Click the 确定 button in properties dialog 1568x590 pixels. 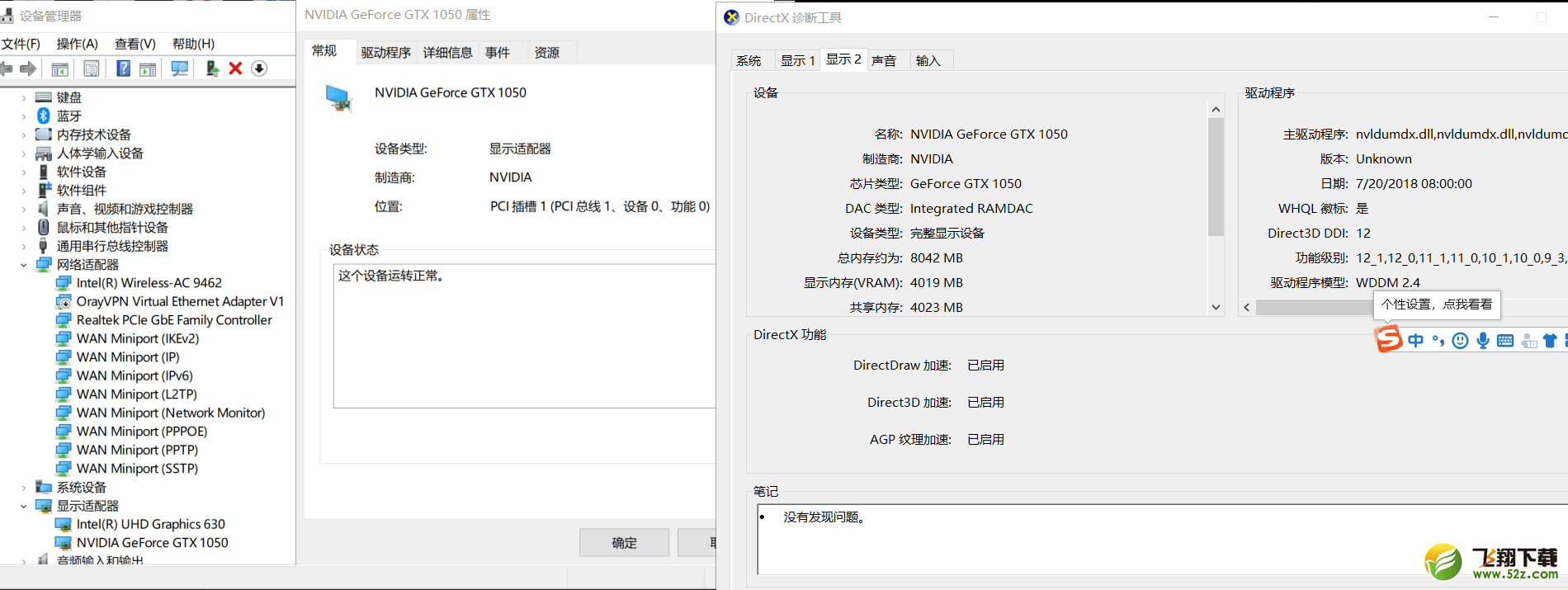point(624,543)
